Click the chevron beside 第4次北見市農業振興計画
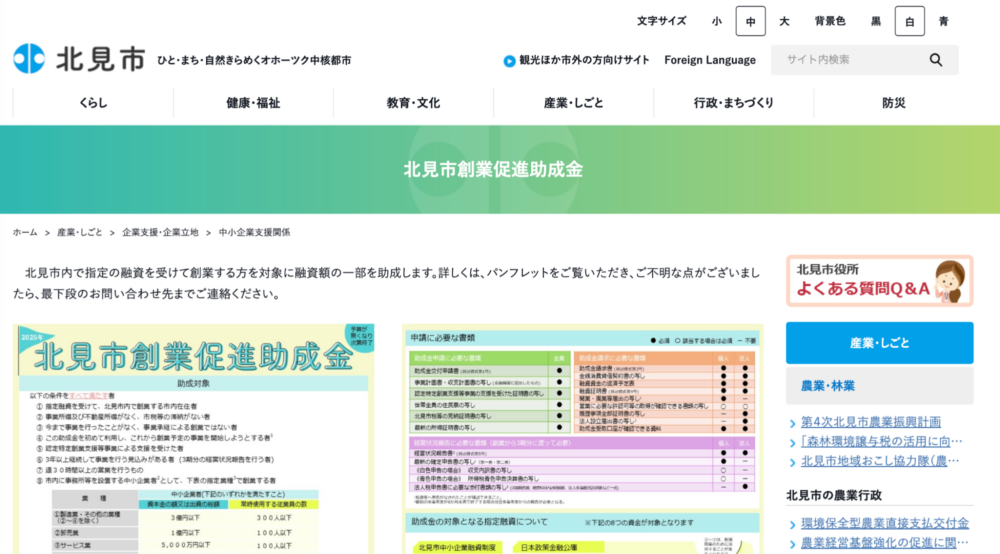Screen dimensions: 1000x554 tap(792, 423)
